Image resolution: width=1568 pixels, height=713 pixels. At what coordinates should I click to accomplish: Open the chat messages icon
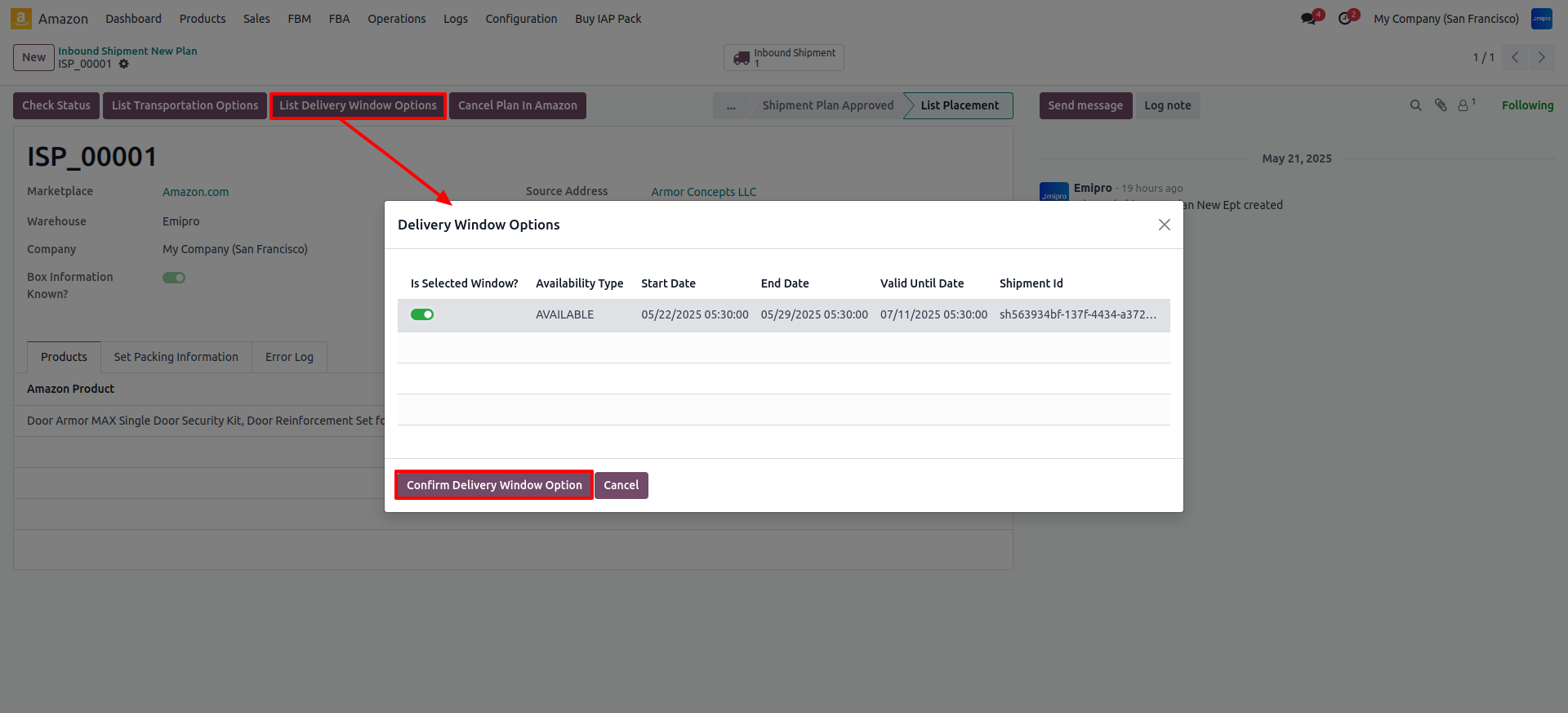click(1309, 19)
